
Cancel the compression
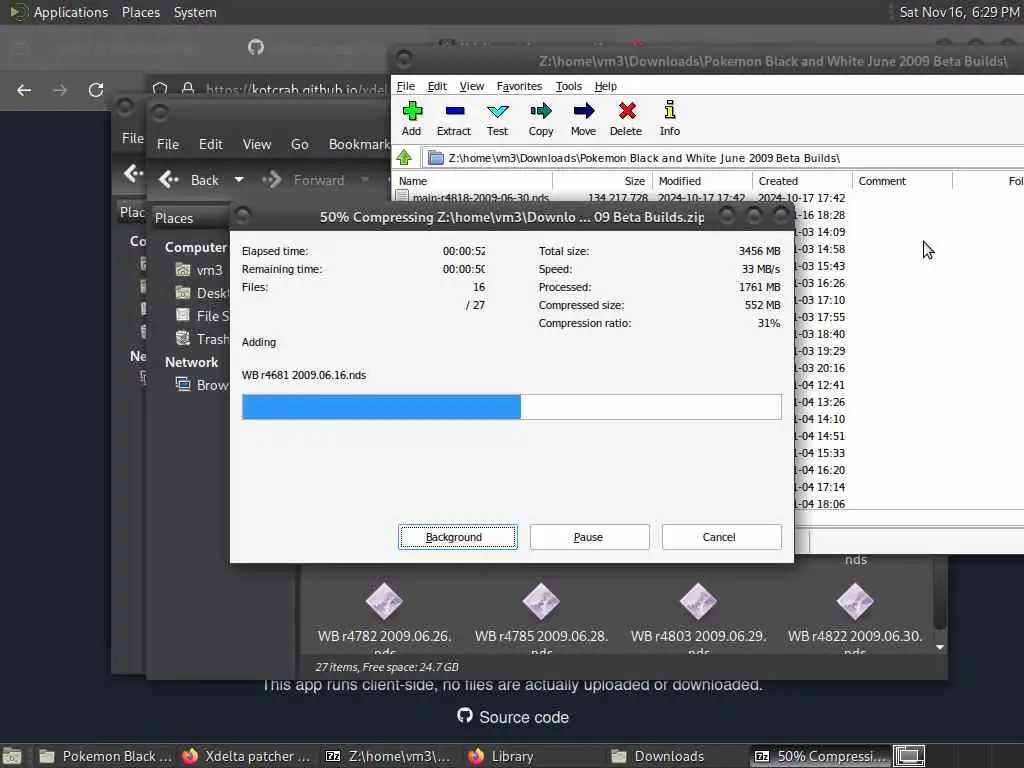722,537
